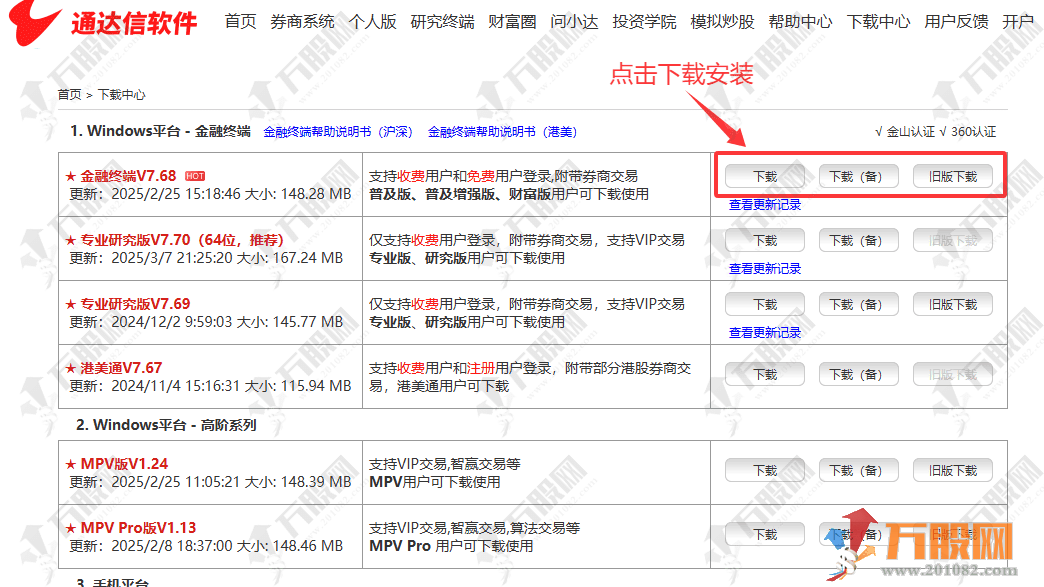Select the 专业研究版V7.70 (64位, 推荐) title
1044x587 pixels.
coord(182,240)
